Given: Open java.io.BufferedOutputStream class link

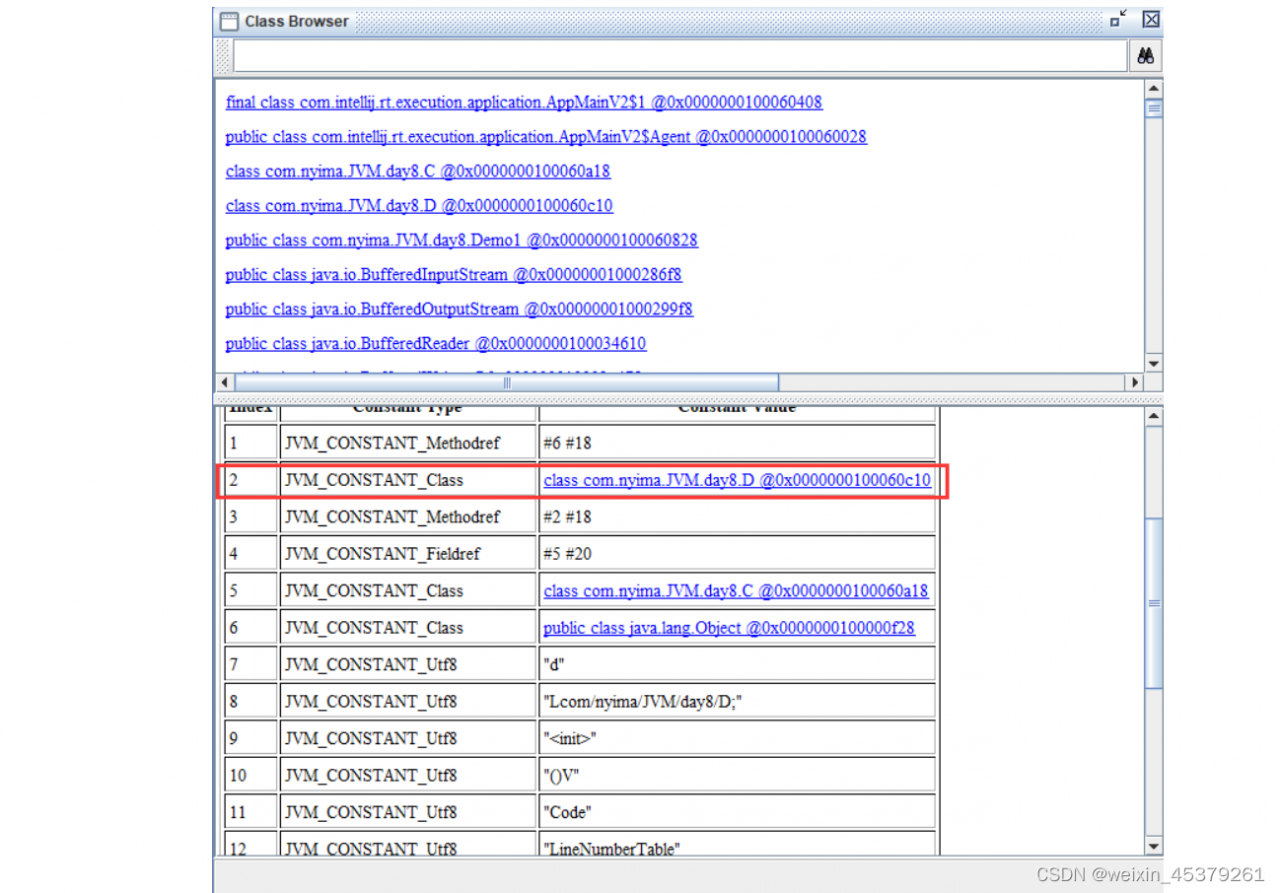Looking at the screenshot, I should tap(459, 309).
